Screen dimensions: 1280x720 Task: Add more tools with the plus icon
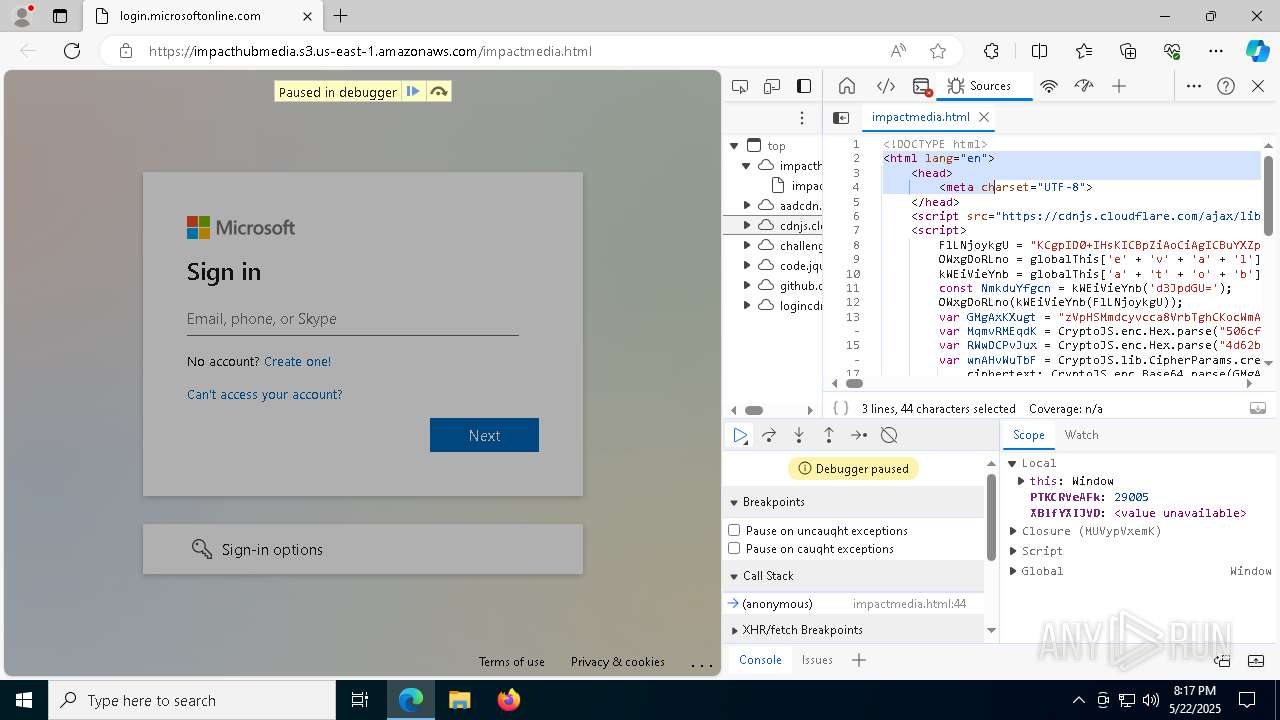[x=1119, y=86]
